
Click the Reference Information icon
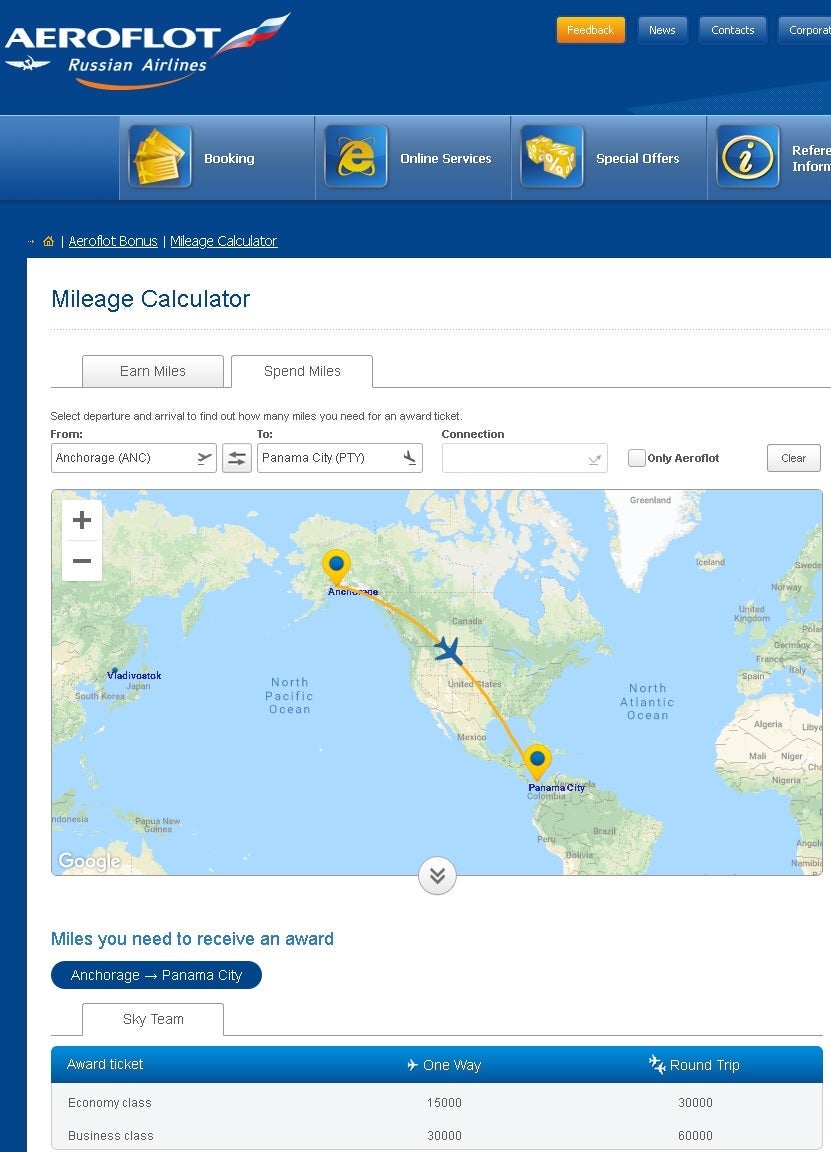(748, 157)
